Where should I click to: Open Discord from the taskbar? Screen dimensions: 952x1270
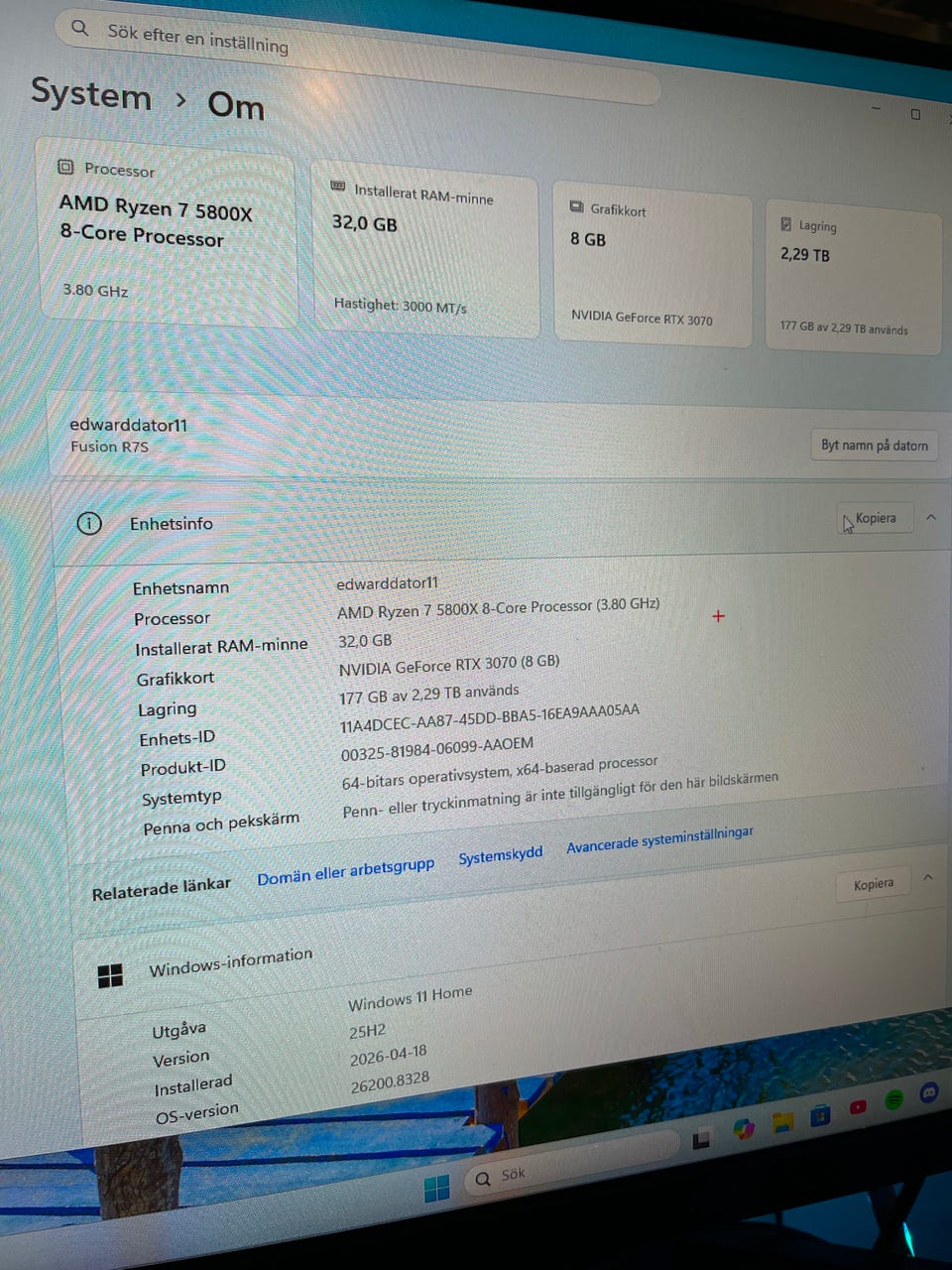click(929, 1092)
